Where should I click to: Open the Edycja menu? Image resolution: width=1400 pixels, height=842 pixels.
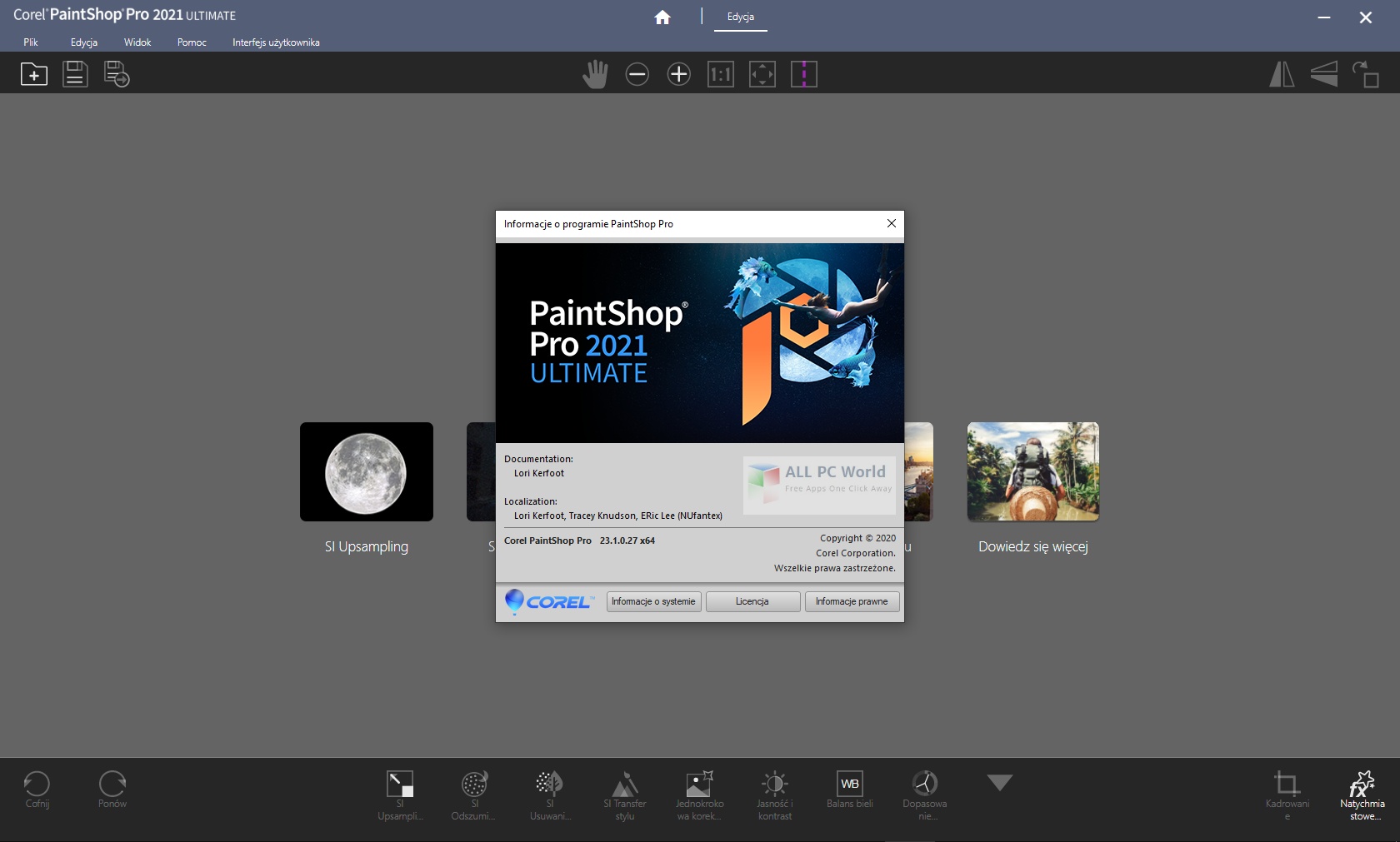[84, 42]
